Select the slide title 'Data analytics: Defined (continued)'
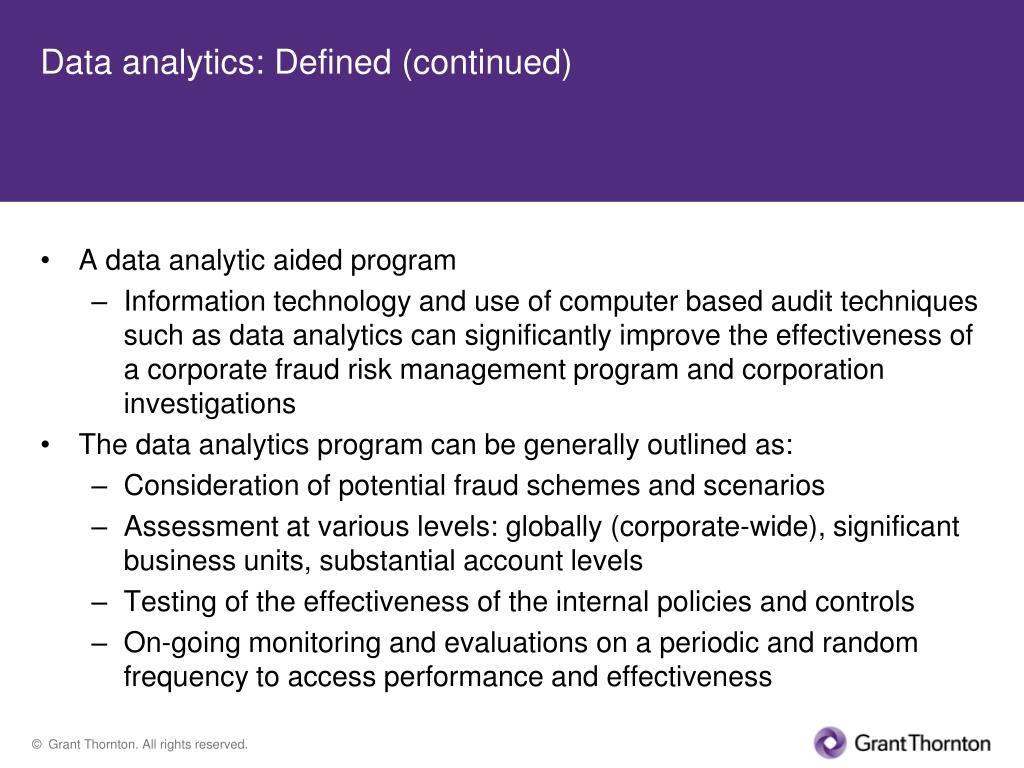 pos(306,63)
